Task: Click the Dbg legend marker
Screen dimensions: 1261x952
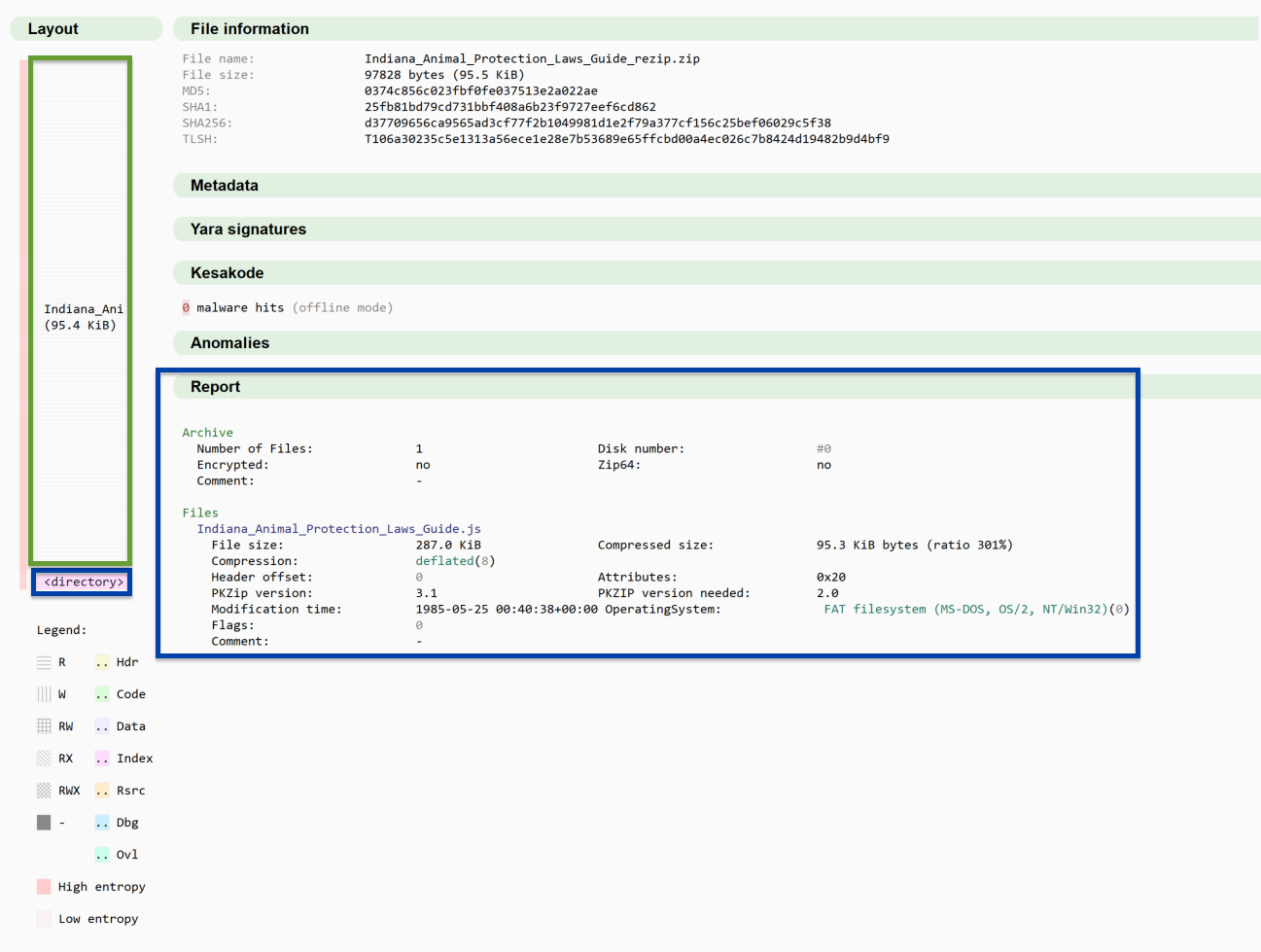Action: 100,822
